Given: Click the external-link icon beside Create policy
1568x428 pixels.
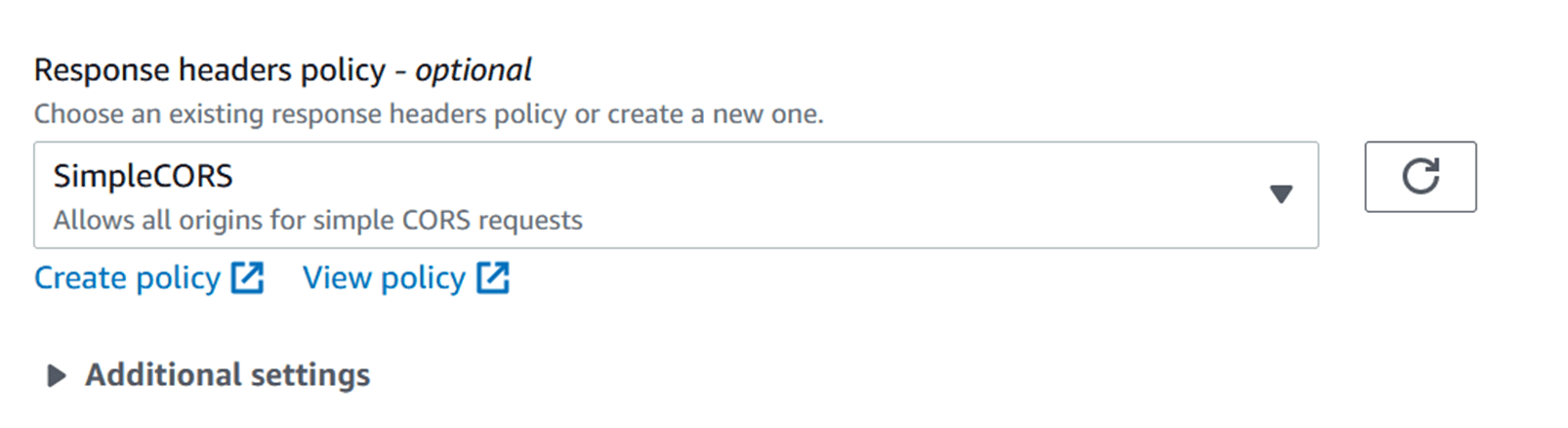Looking at the screenshot, I should tap(248, 278).
